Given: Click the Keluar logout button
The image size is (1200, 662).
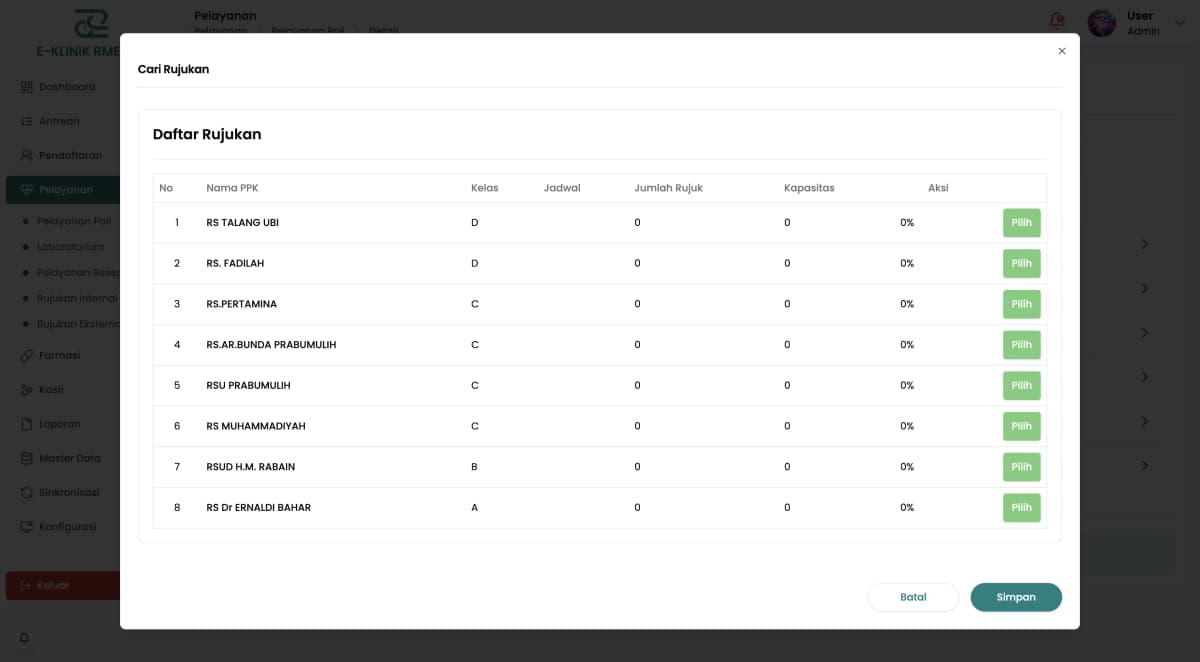Looking at the screenshot, I should pos(62,585).
